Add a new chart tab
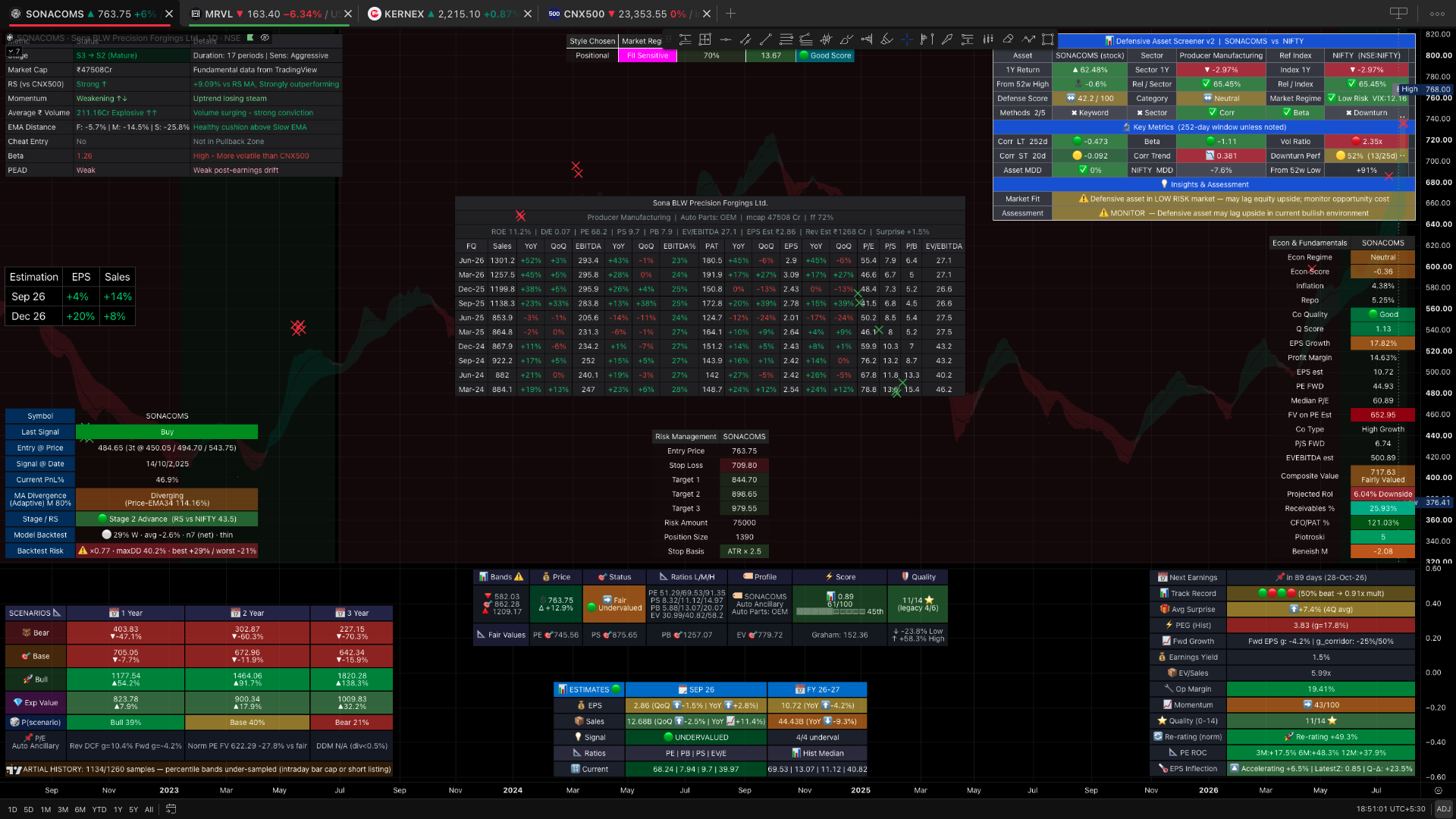1456x819 pixels. click(730, 14)
